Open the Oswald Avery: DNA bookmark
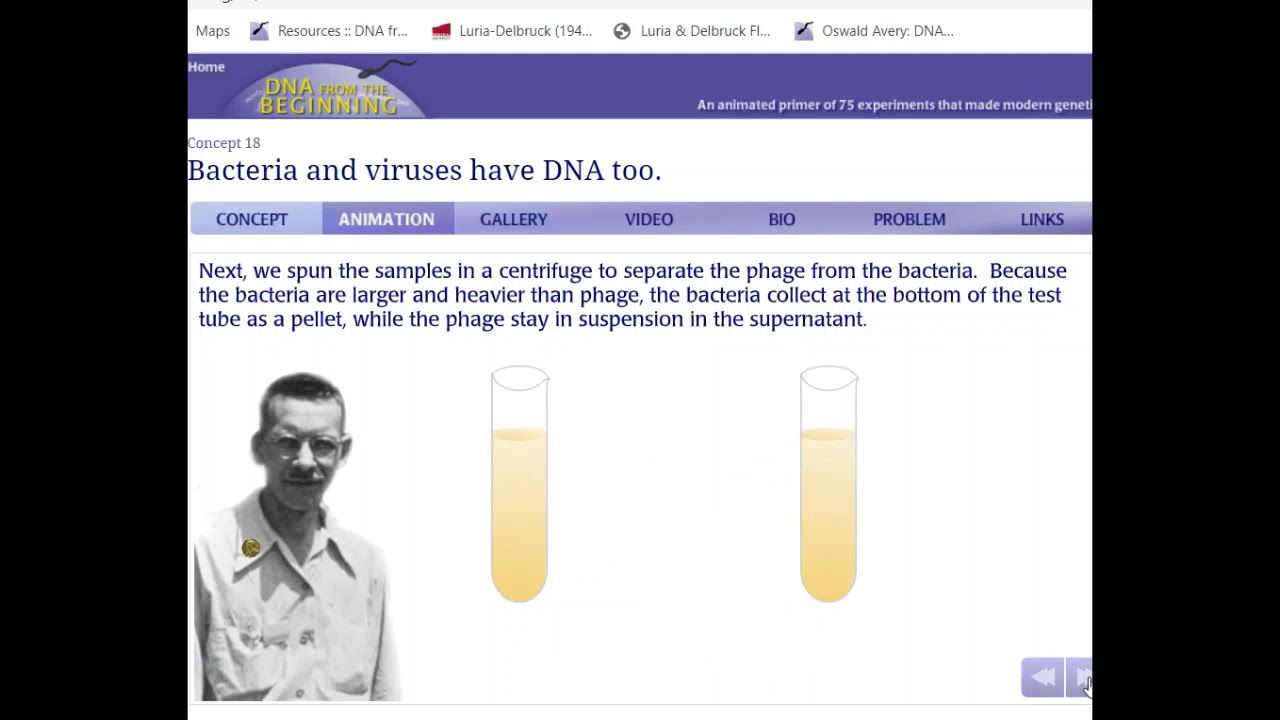 [887, 31]
